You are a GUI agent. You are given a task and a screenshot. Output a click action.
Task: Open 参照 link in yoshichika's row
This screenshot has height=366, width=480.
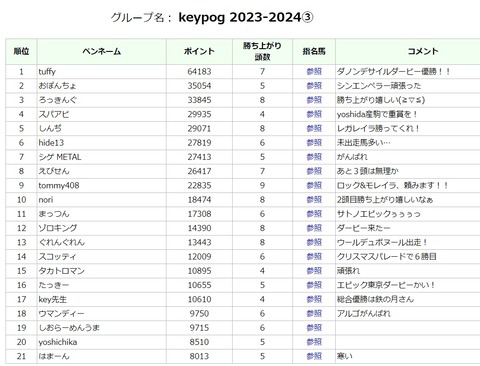tap(314, 342)
